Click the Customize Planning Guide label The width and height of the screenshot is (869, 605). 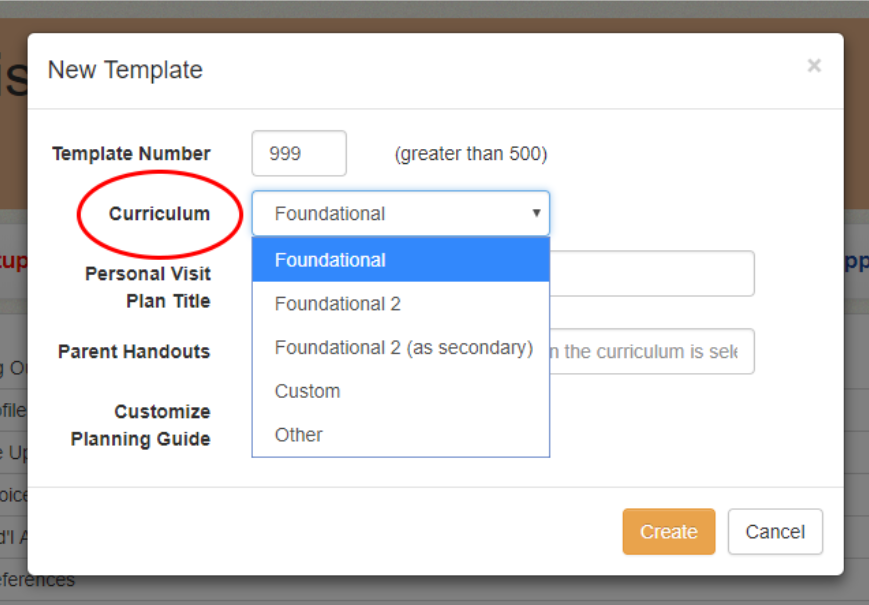tap(141, 425)
